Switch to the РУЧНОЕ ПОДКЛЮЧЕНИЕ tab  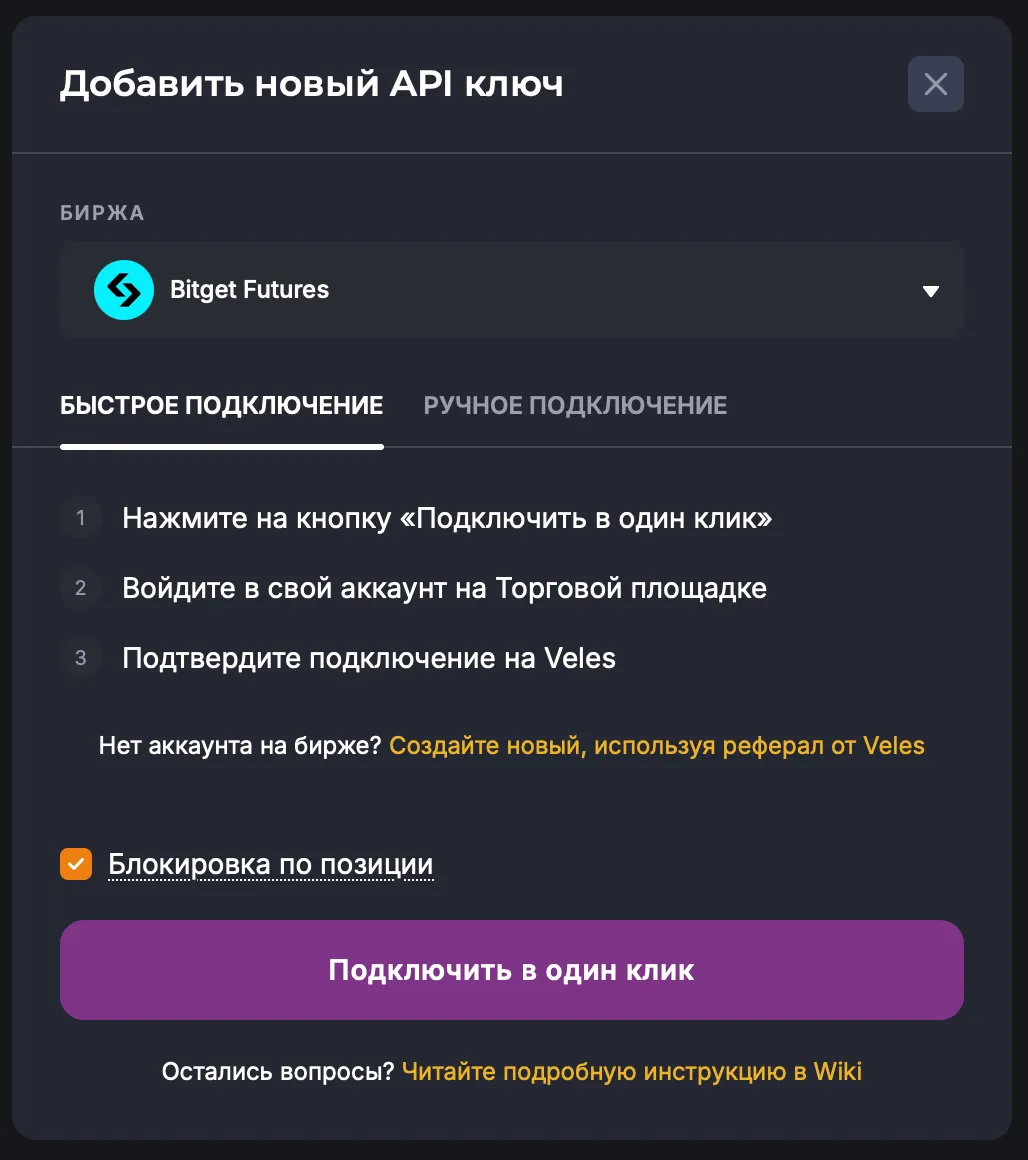pos(576,405)
